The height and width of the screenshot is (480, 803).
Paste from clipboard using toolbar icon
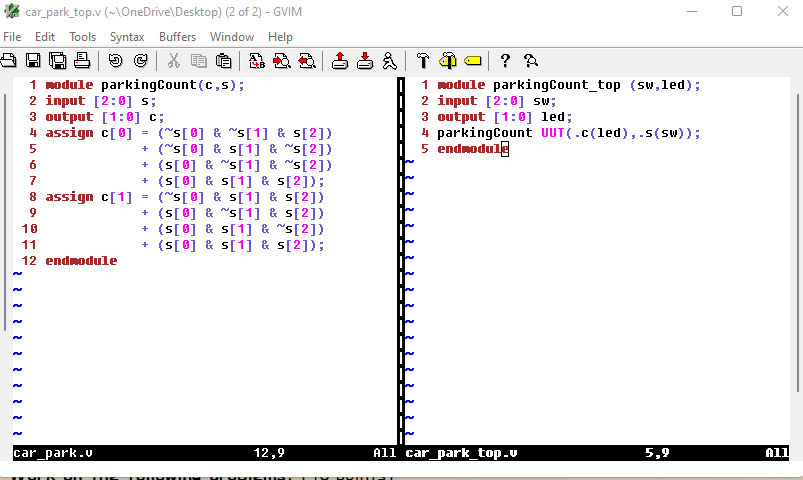click(x=223, y=61)
